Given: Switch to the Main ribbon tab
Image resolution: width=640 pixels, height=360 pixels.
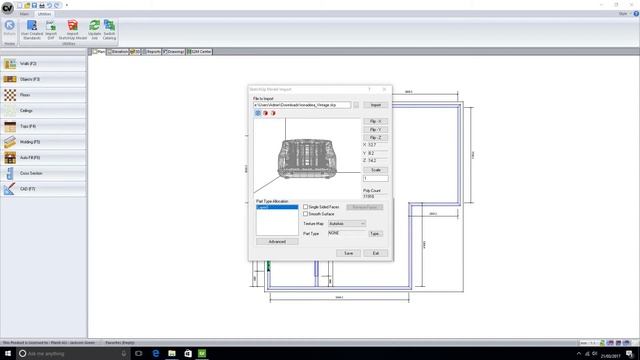Looking at the screenshot, I should point(24,14).
